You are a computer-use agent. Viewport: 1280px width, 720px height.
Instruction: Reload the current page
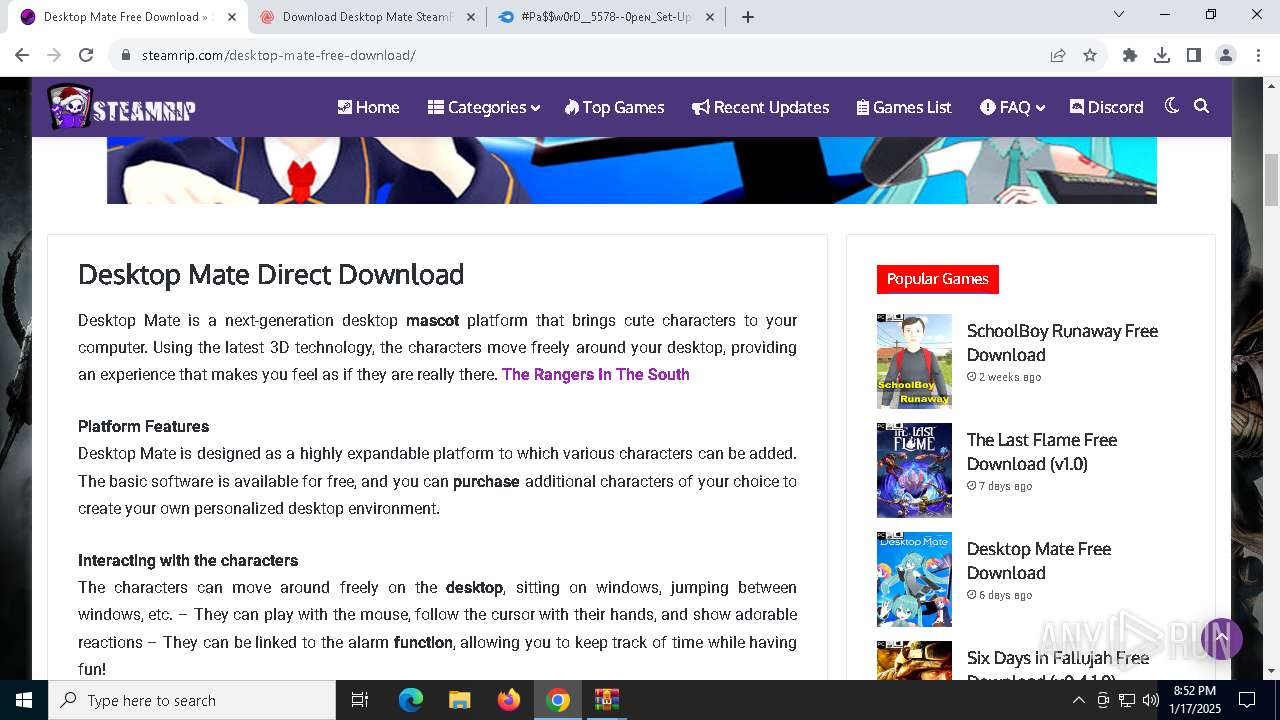[86, 55]
